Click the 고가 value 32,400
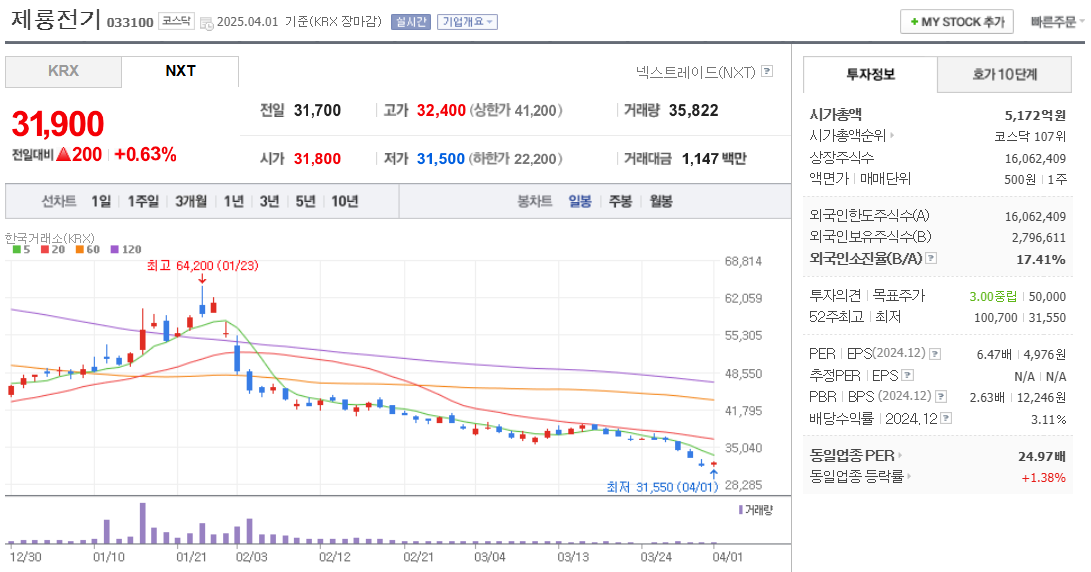1091x572 pixels. 441,111
